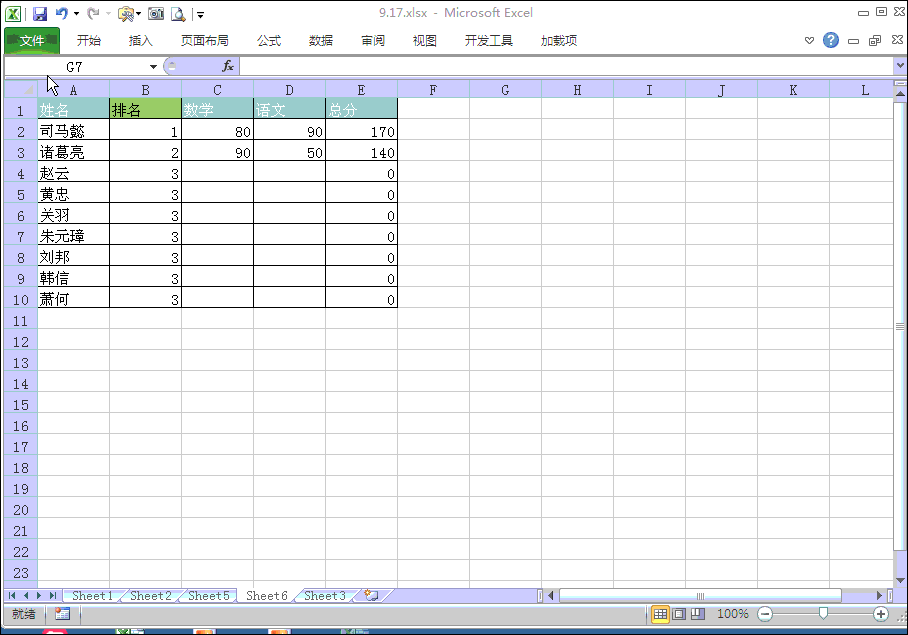The height and width of the screenshot is (635, 908).
Task: Click the fx Insert Function icon
Action: click(228, 66)
